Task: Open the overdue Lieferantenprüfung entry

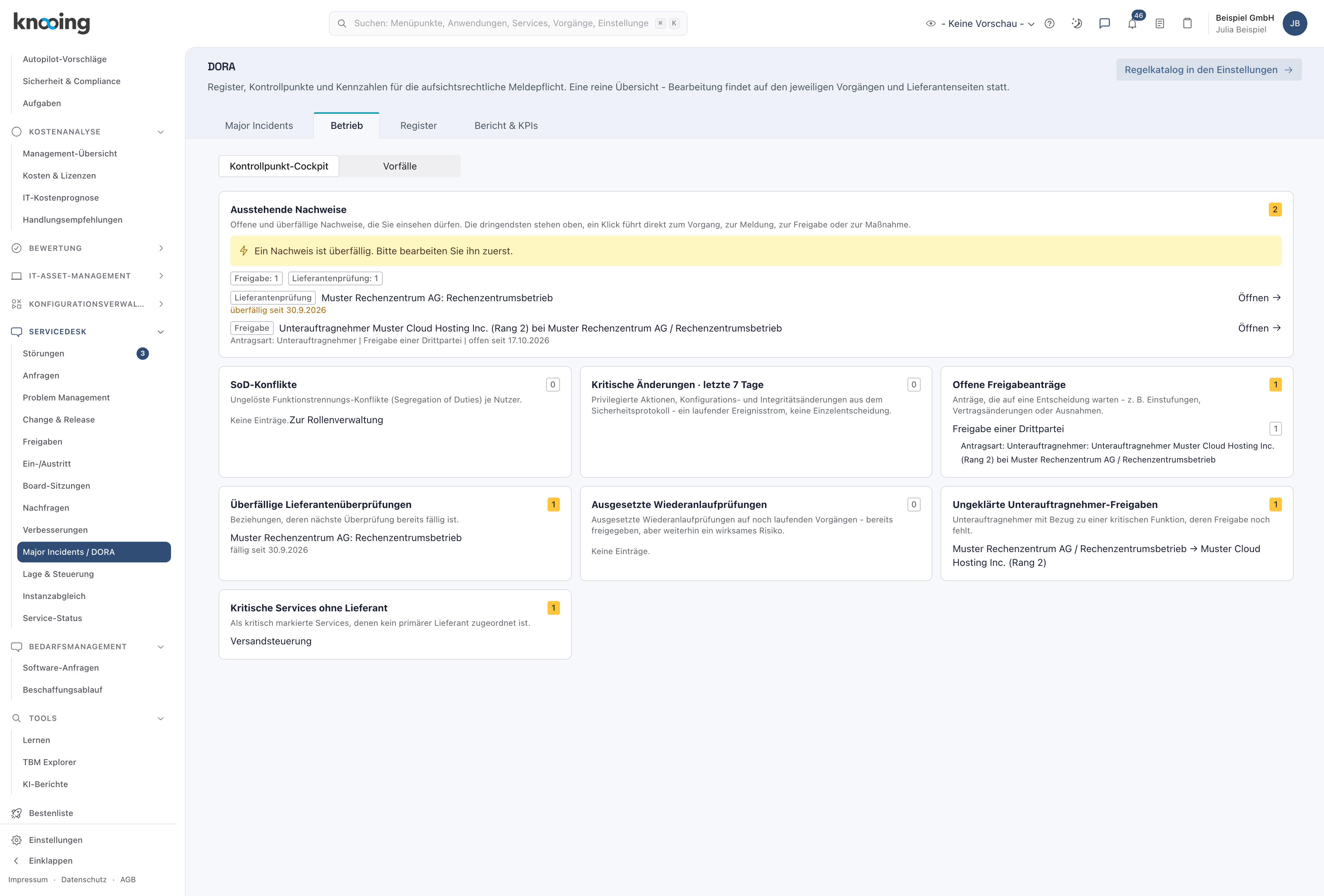Action: coord(1259,298)
